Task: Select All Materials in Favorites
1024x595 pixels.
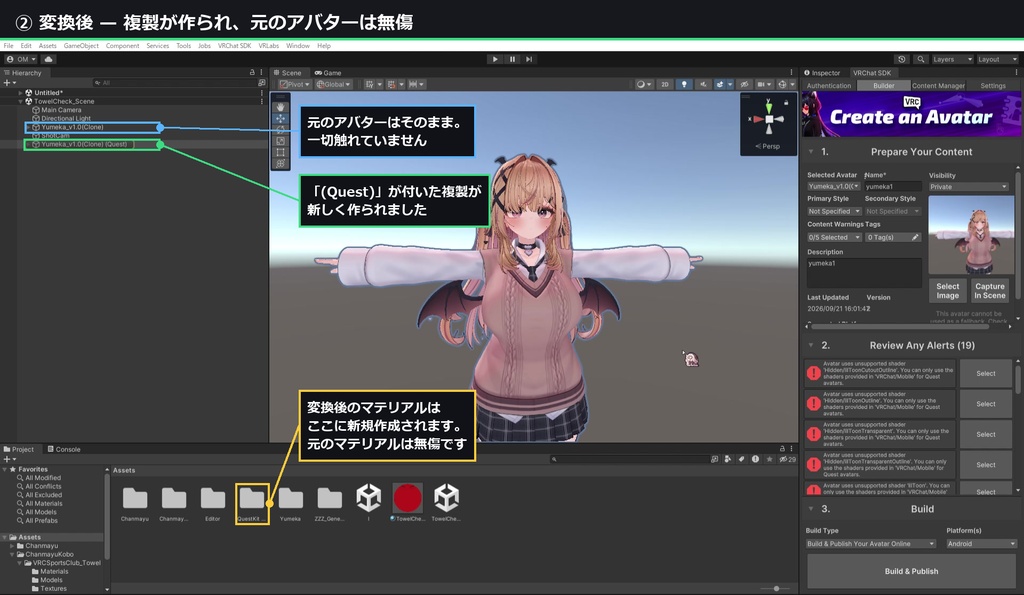Action: point(44,504)
